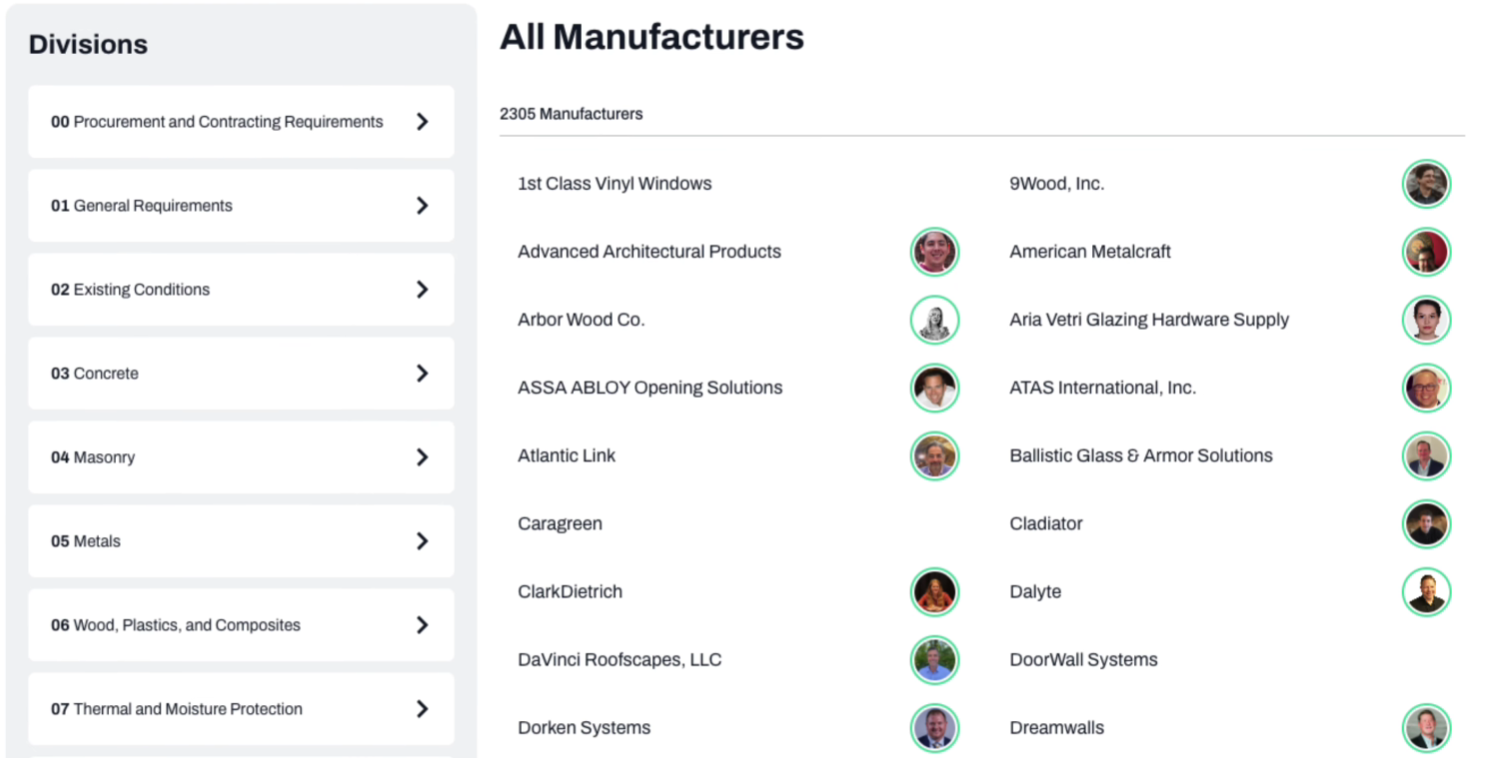
Task: Expand the 03 Concrete division arrow
Action: click(422, 373)
